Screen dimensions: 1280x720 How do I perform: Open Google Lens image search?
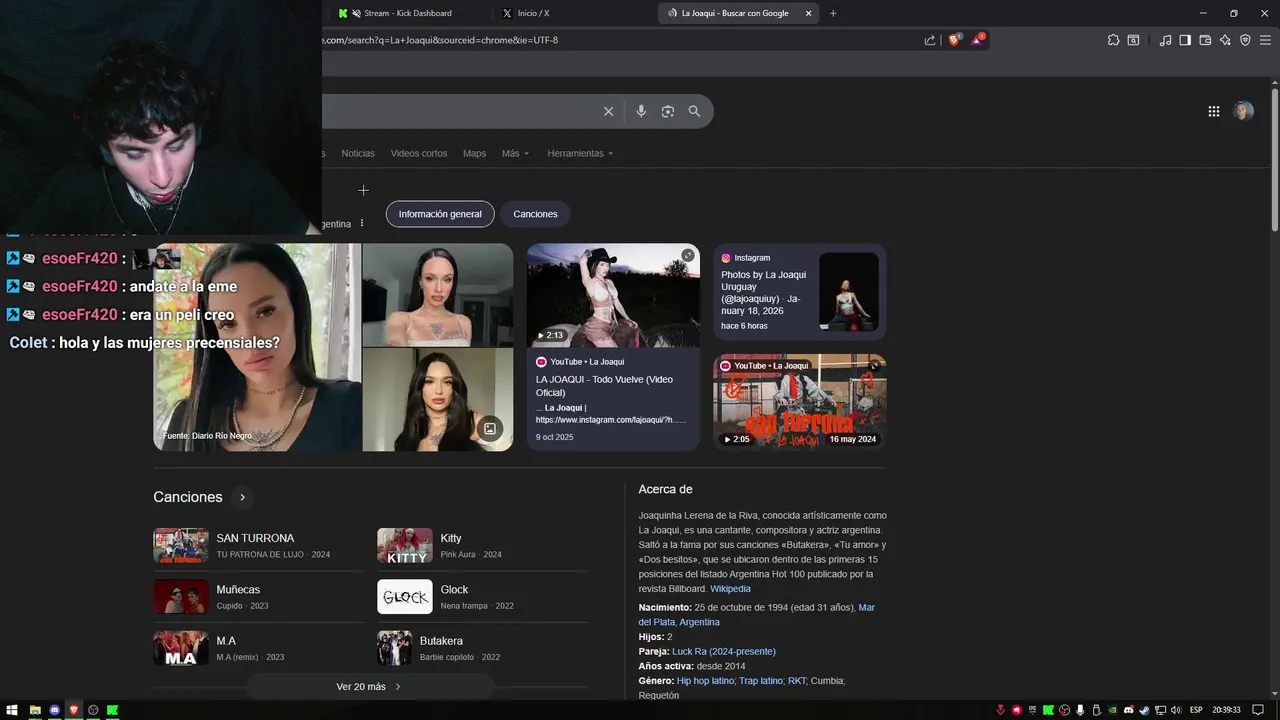668,111
